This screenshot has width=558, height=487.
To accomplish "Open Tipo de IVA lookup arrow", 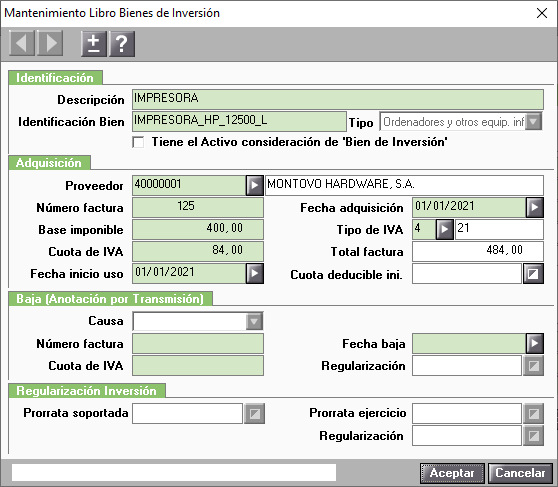I will [x=444, y=229].
